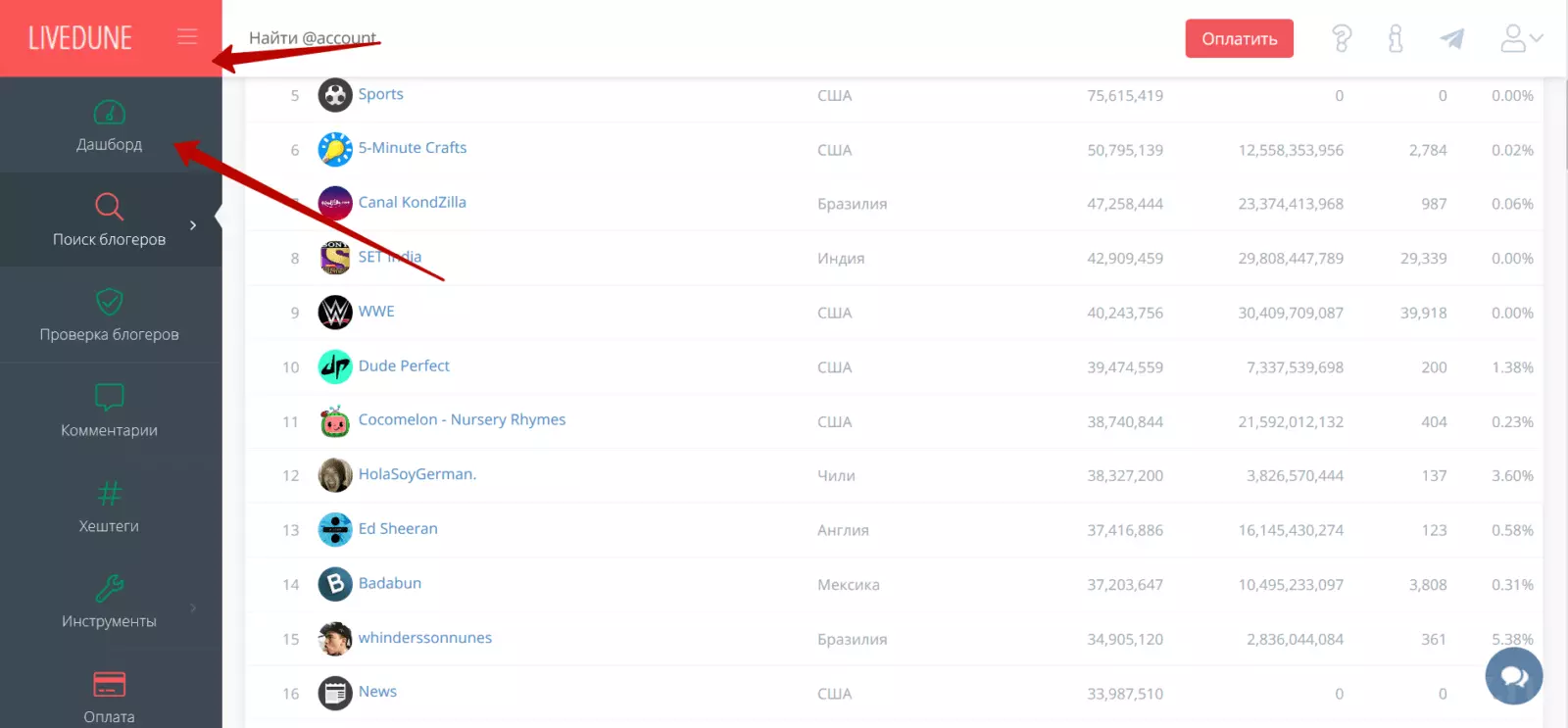Click the SET India channel avatar
This screenshot has width=1568, height=728.
[x=335, y=259]
